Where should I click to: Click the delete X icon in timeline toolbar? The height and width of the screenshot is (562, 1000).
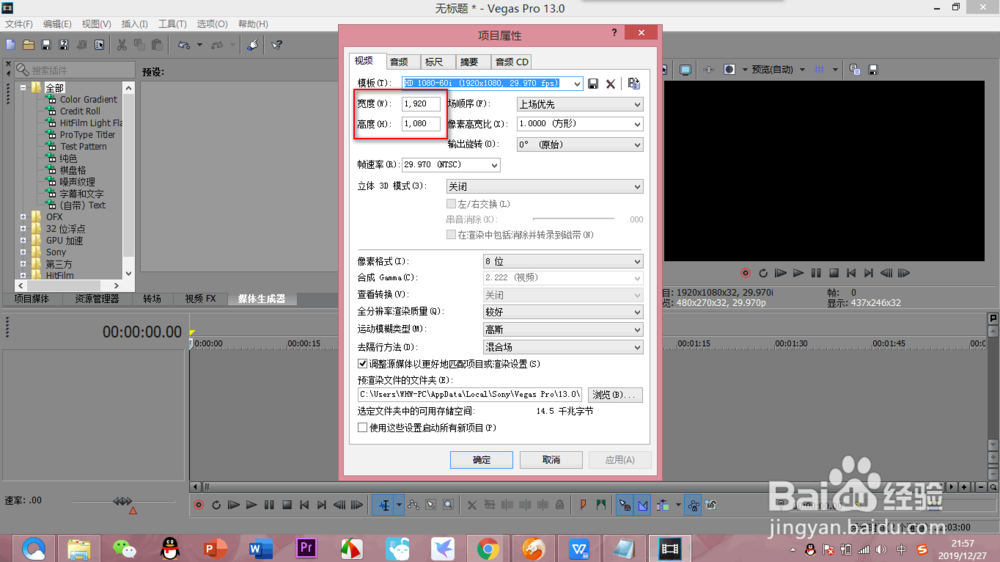pyautogui.click(x=471, y=505)
